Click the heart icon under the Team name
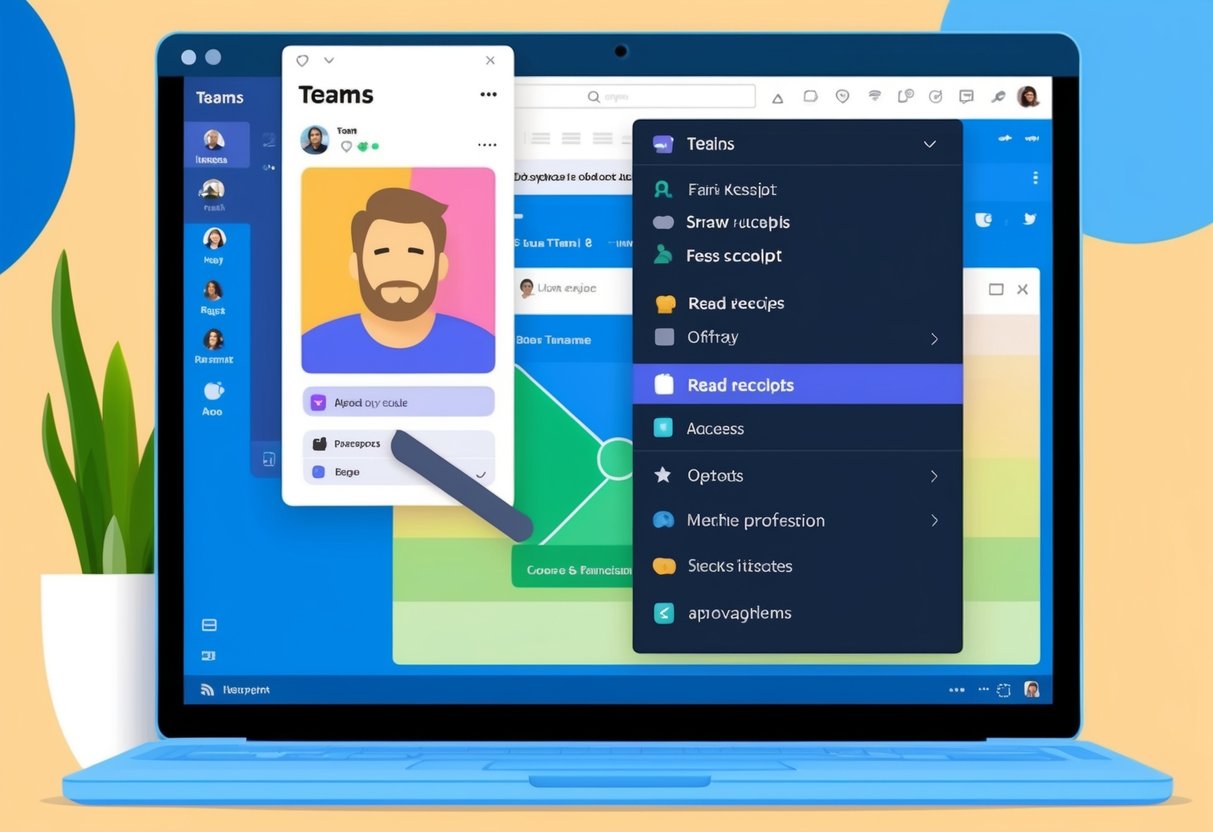The width and height of the screenshot is (1213, 832). click(346, 148)
